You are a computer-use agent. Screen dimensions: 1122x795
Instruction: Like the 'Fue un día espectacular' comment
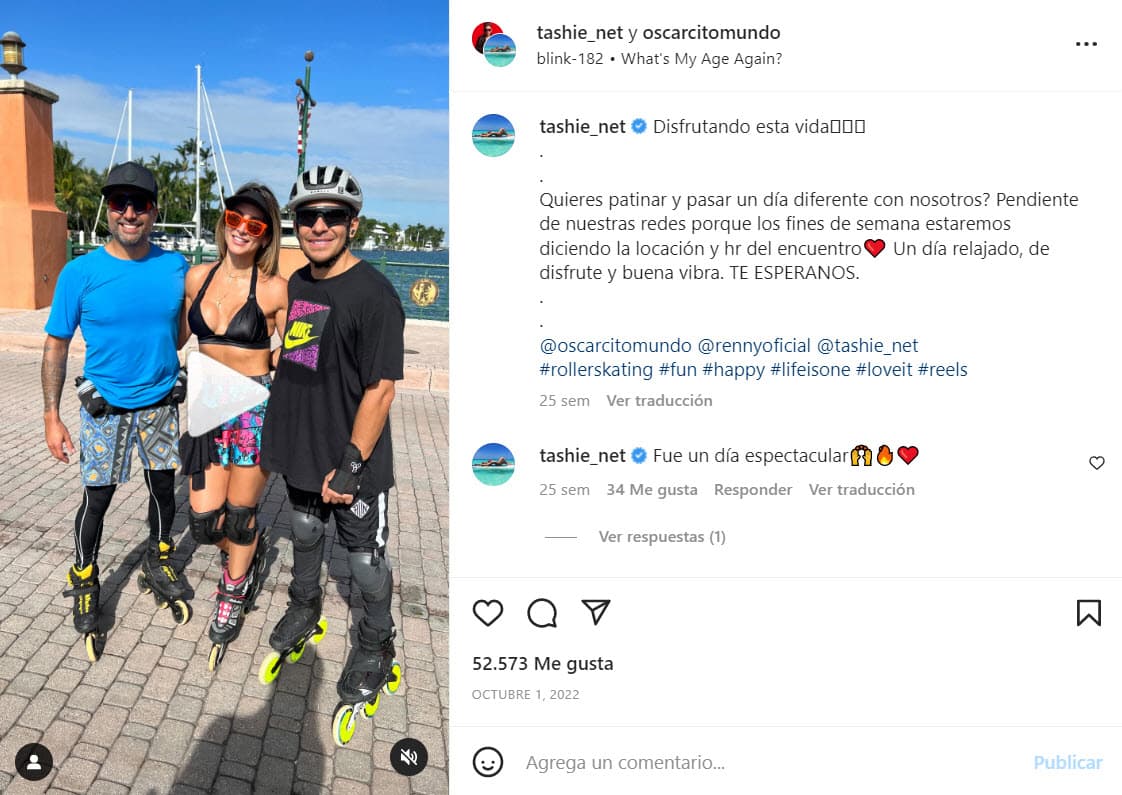point(1096,463)
